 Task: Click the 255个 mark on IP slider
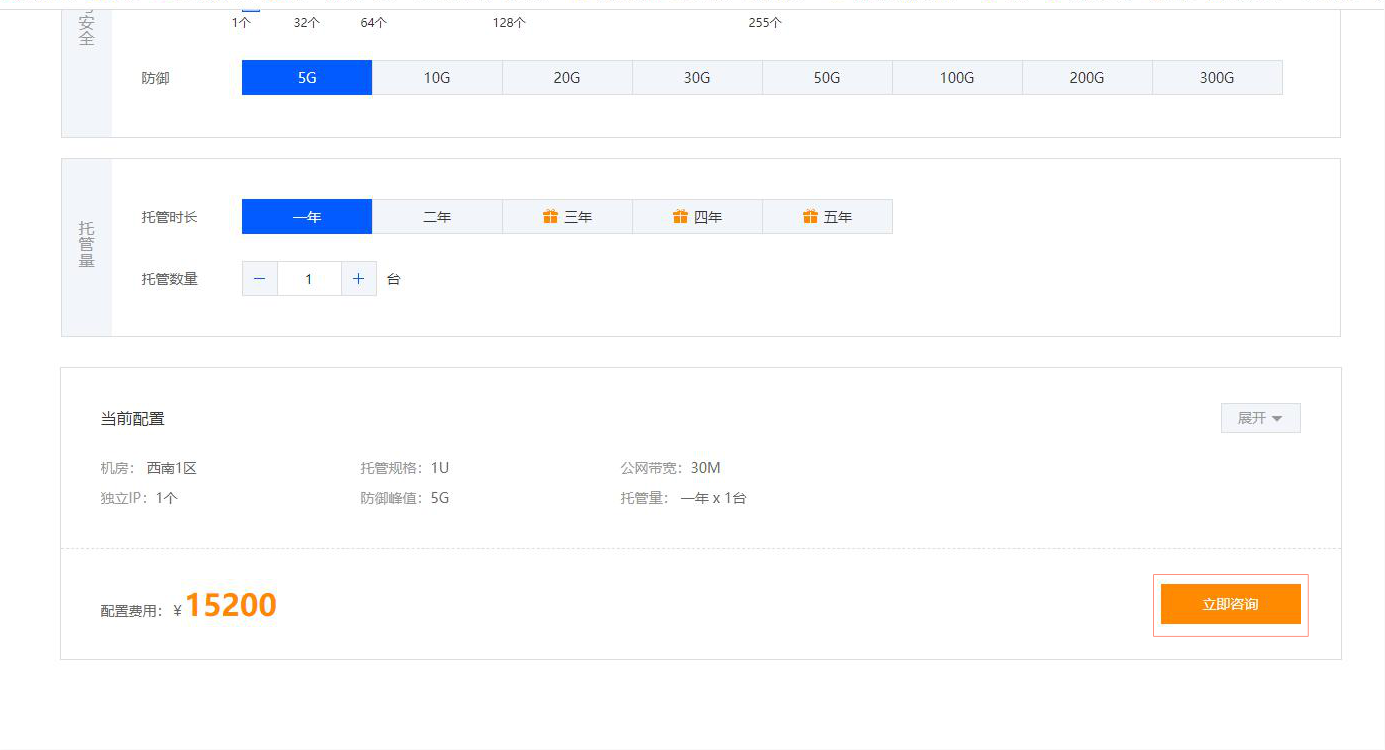click(765, 22)
